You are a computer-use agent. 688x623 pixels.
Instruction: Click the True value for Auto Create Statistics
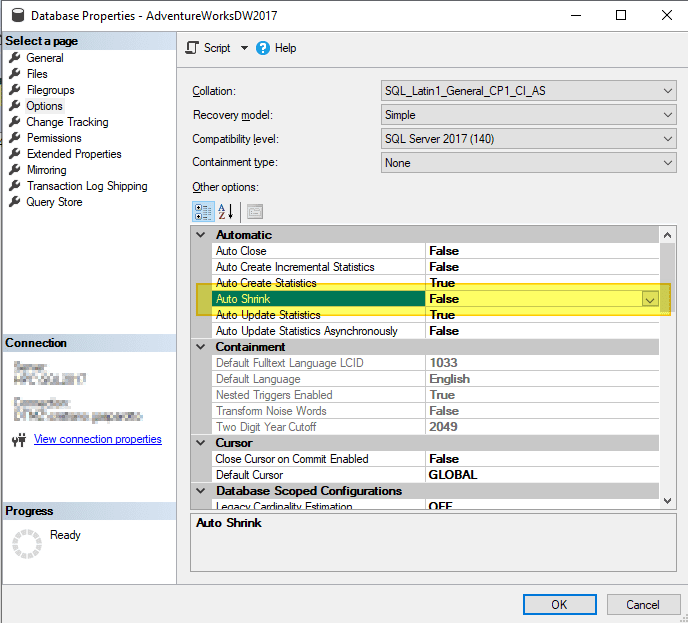click(x=442, y=283)
